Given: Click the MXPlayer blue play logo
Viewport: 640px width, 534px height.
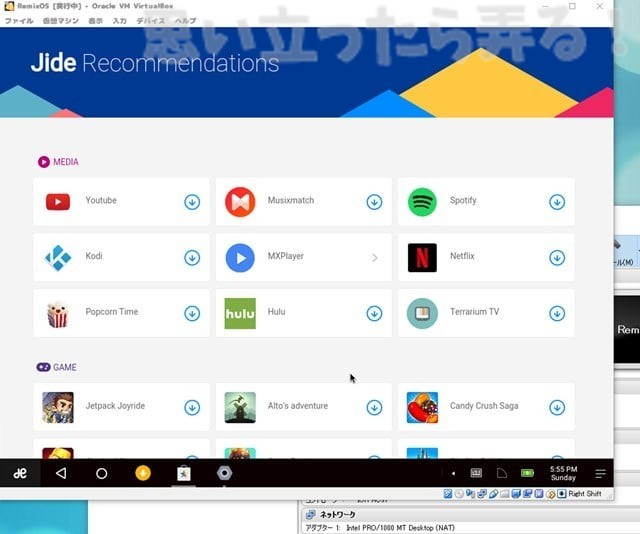Looking at the screenshot, I should click(240, 258).
